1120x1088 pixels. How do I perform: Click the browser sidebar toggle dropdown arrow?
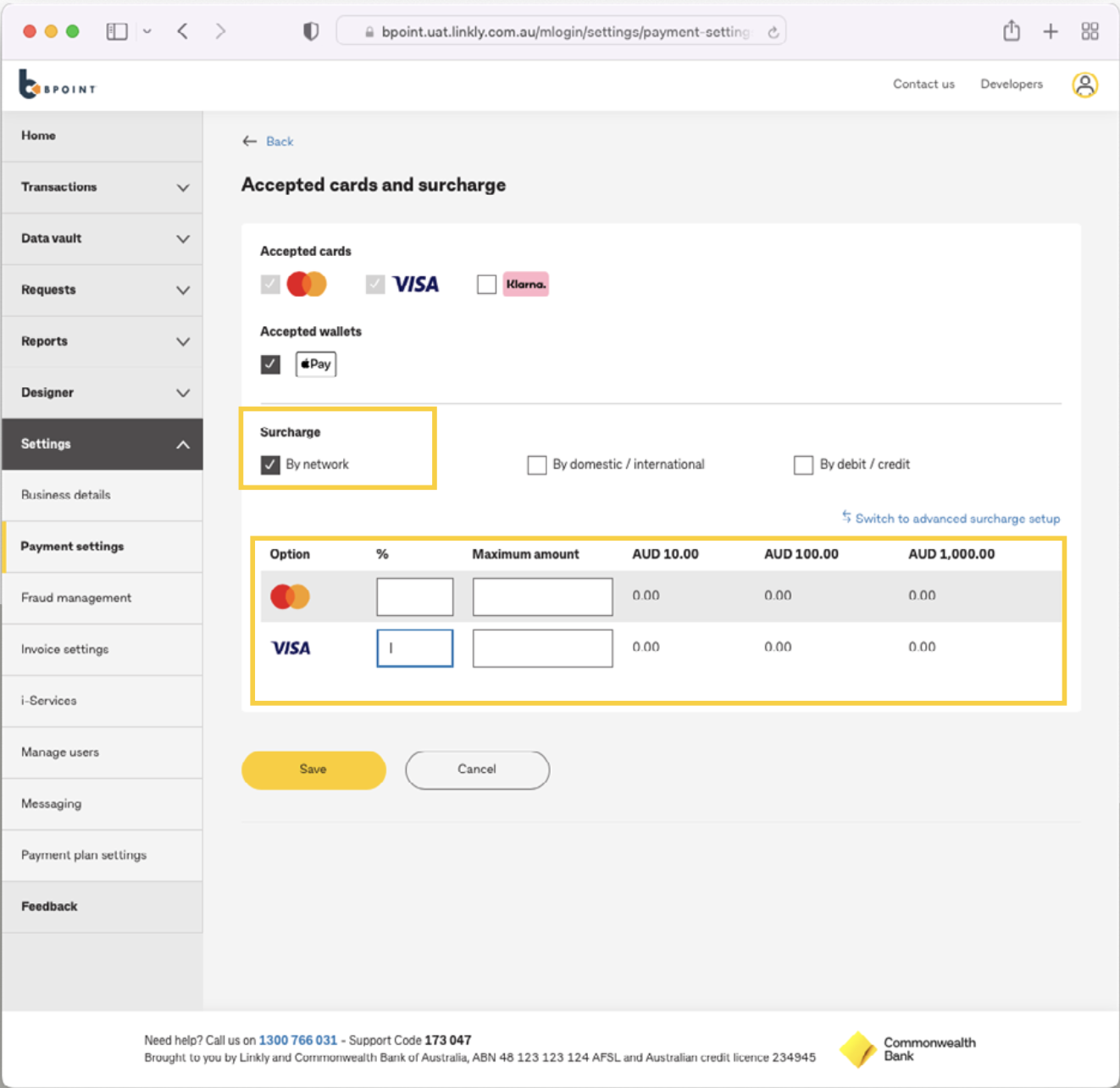[x=147, y=31]
